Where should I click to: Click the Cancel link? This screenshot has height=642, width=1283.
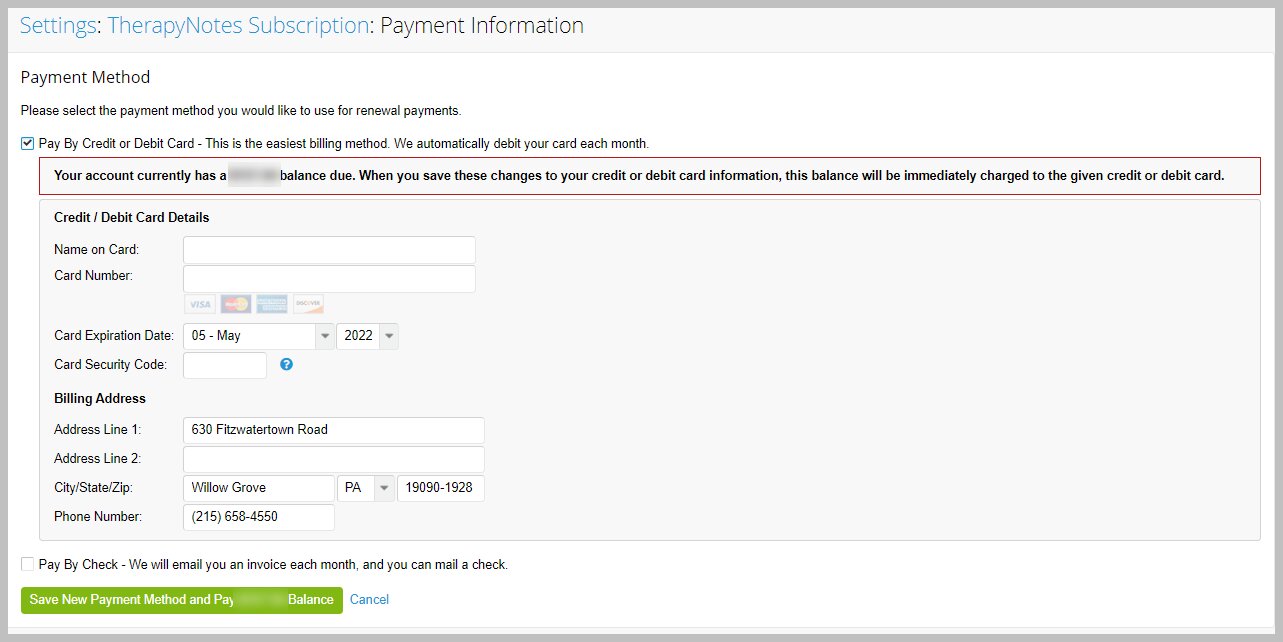369,600
